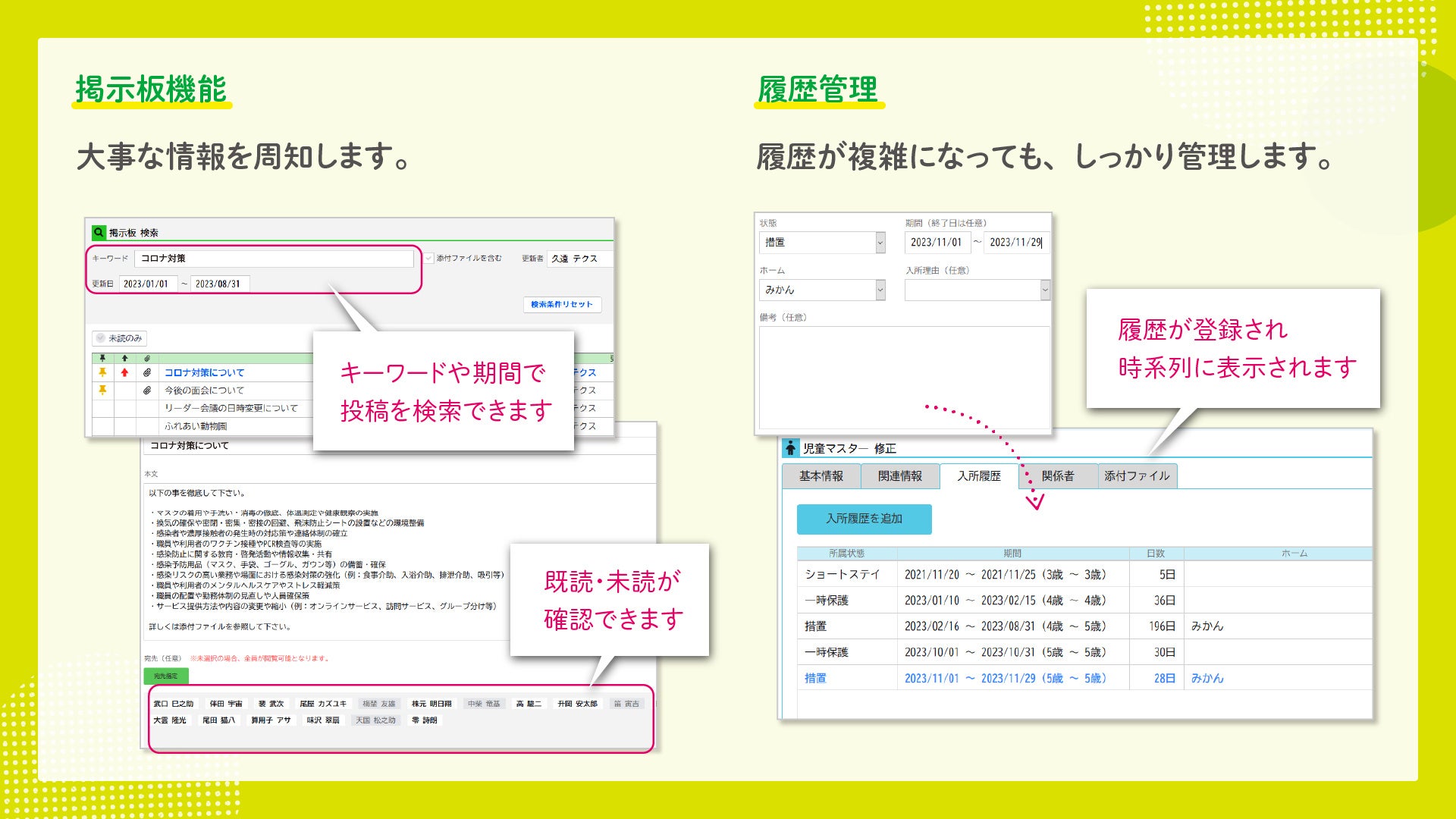Click red up arrow on コロナ対策について row
Viewport: 1456px width, 819px height.
[125, 372]
